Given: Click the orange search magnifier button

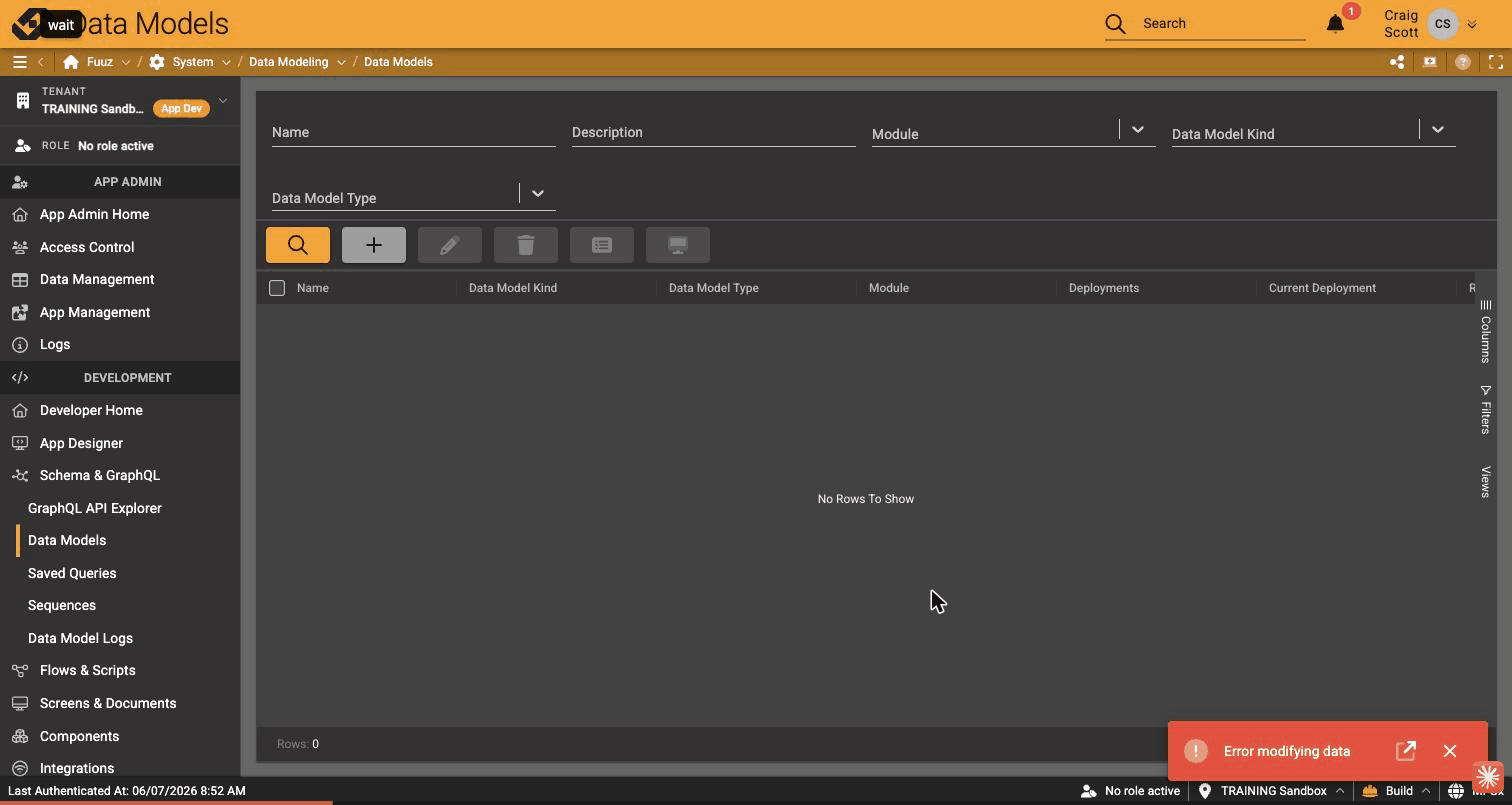Looking at the screenshot, I should pos(298,245).
